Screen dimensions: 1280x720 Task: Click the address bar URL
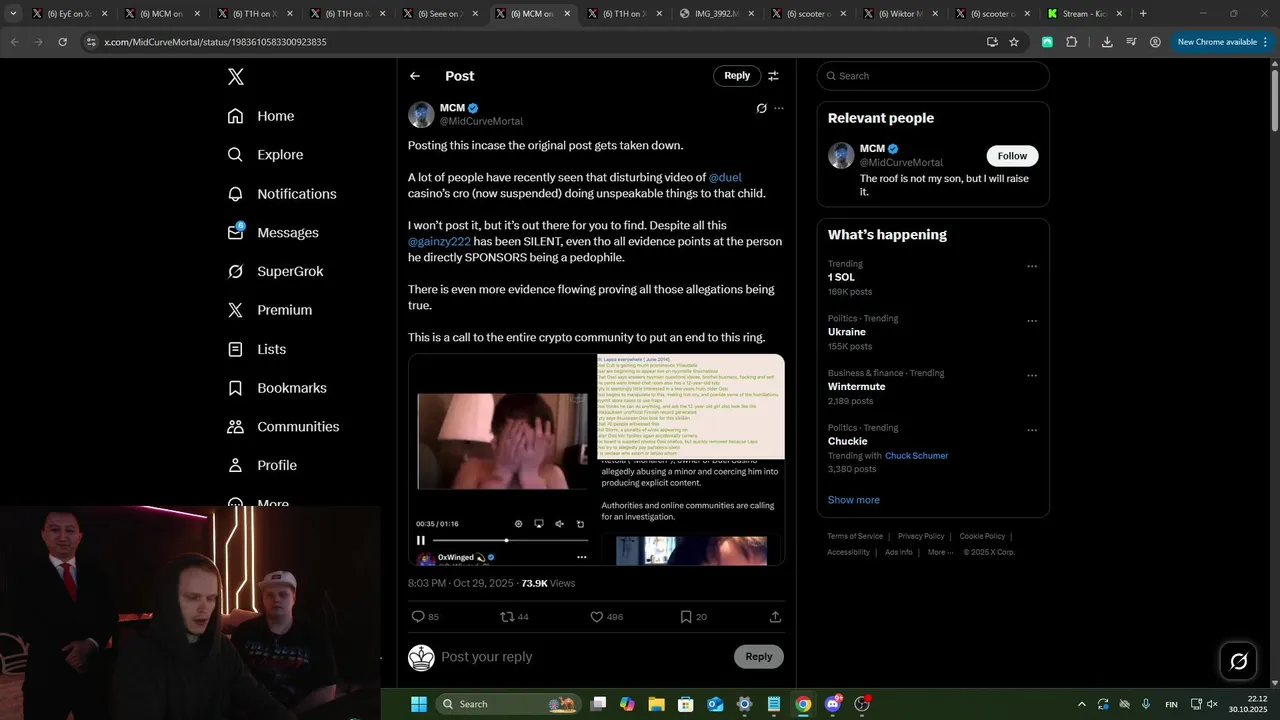(215, 42)
